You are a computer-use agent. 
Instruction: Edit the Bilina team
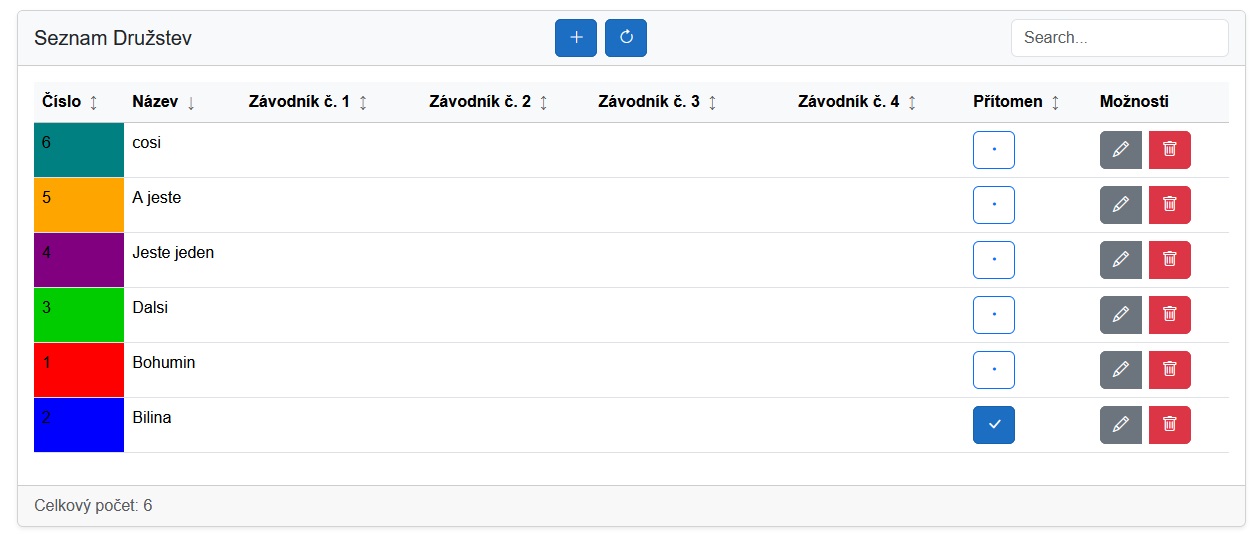click(x=1121, y=425)
